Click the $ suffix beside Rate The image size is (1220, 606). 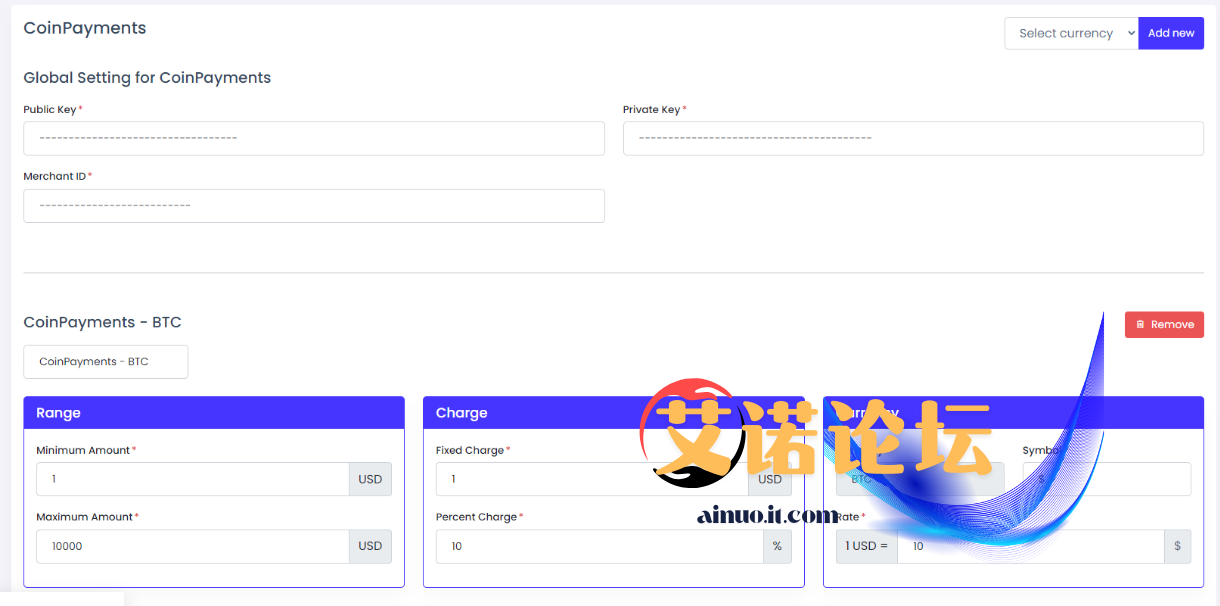(1178, 546)
